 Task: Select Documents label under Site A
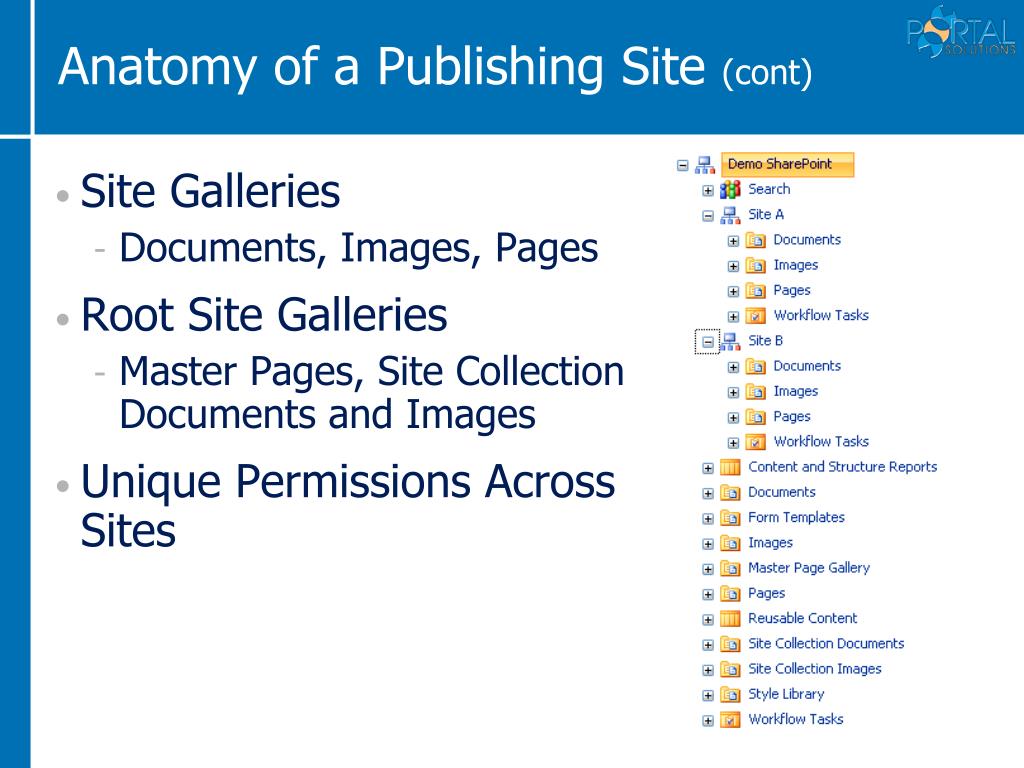click(x=807, y=240)
